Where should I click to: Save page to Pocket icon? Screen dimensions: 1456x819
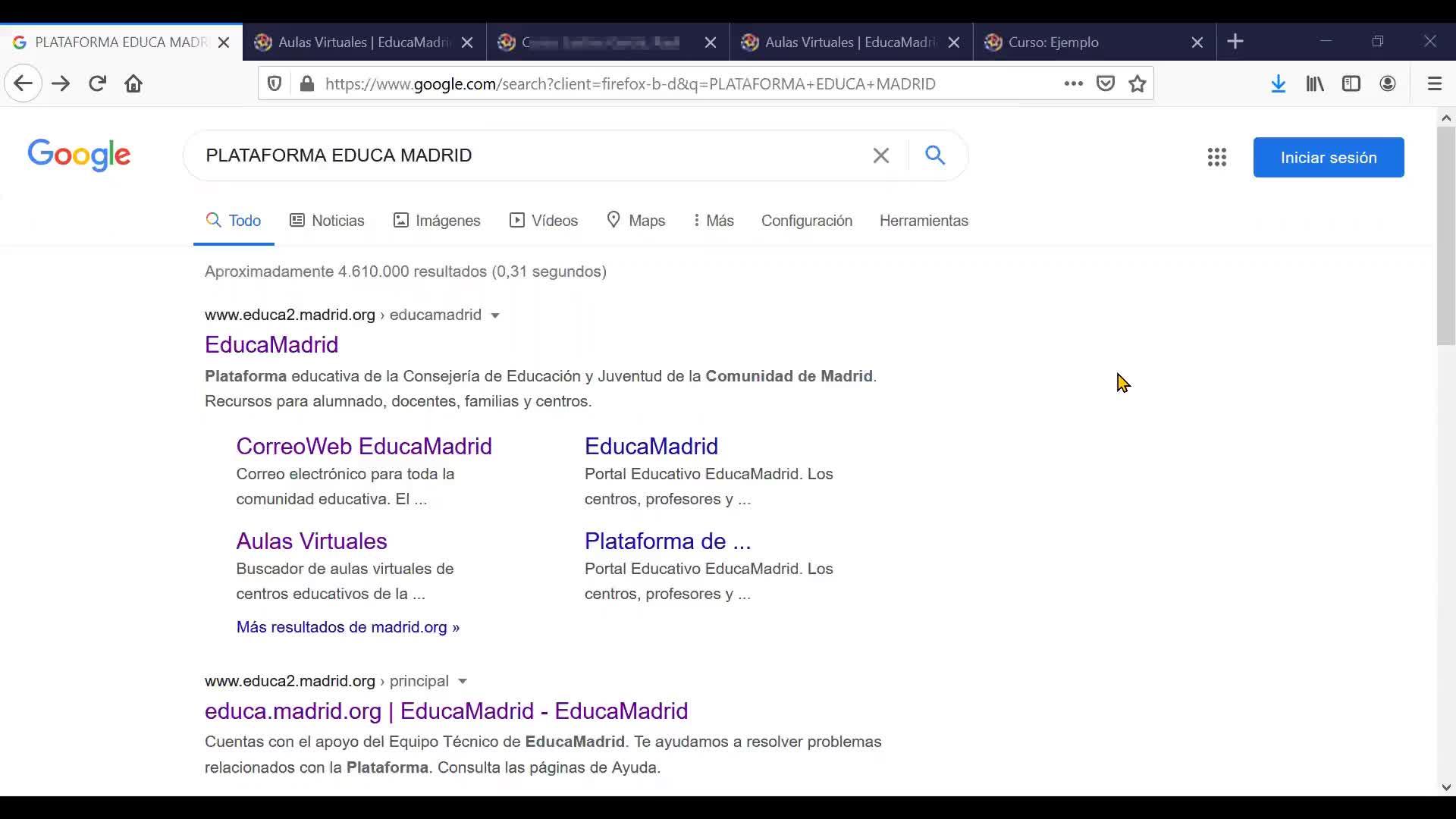coord(1106,83)
